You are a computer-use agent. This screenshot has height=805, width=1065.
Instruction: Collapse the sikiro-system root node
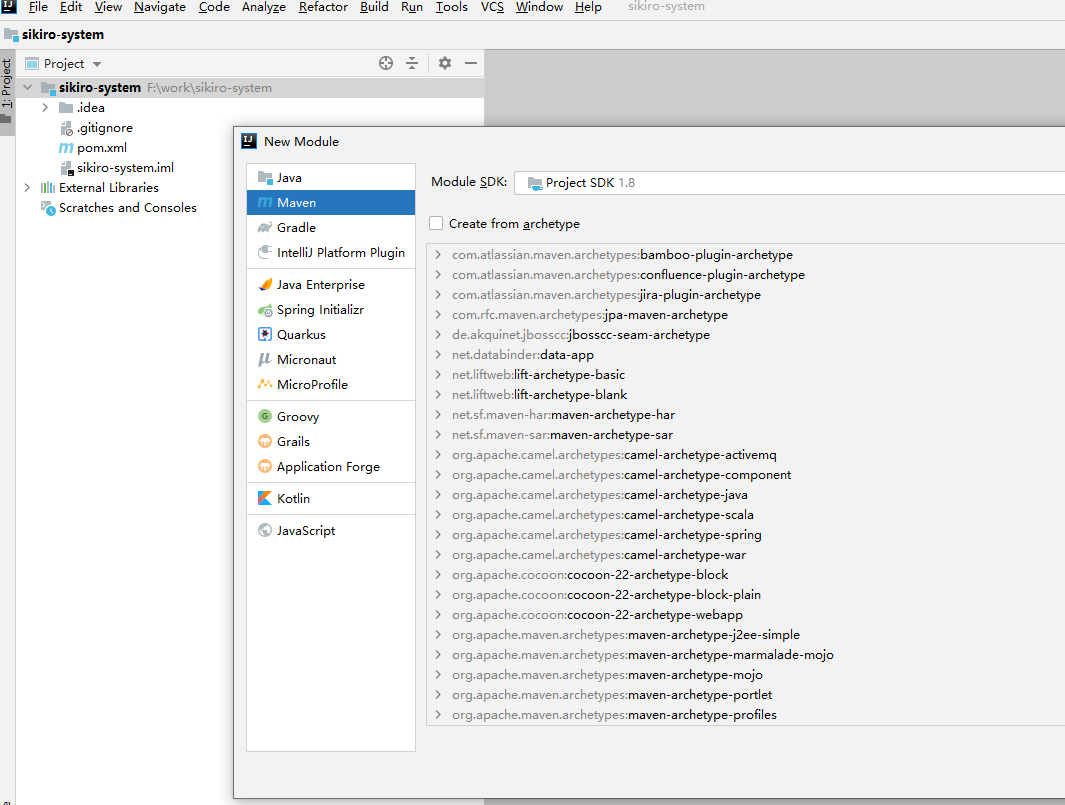coord(28,88)
